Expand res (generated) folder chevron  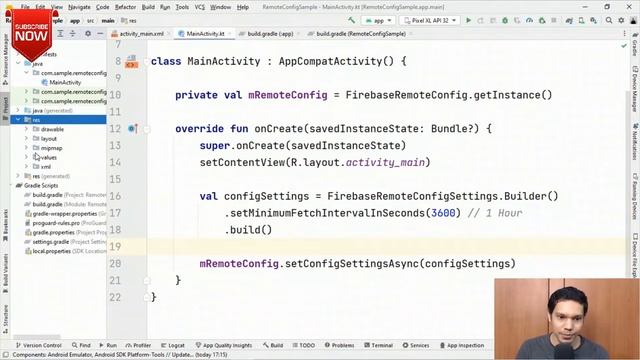(x=18, y=176)
